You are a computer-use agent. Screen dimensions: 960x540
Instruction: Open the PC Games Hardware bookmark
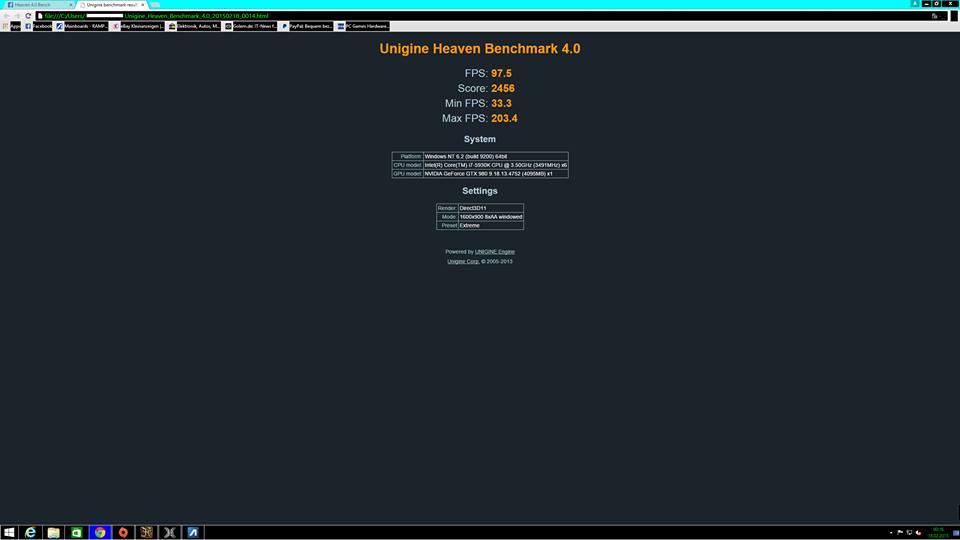pyautogui.click(x=363, y=26)
